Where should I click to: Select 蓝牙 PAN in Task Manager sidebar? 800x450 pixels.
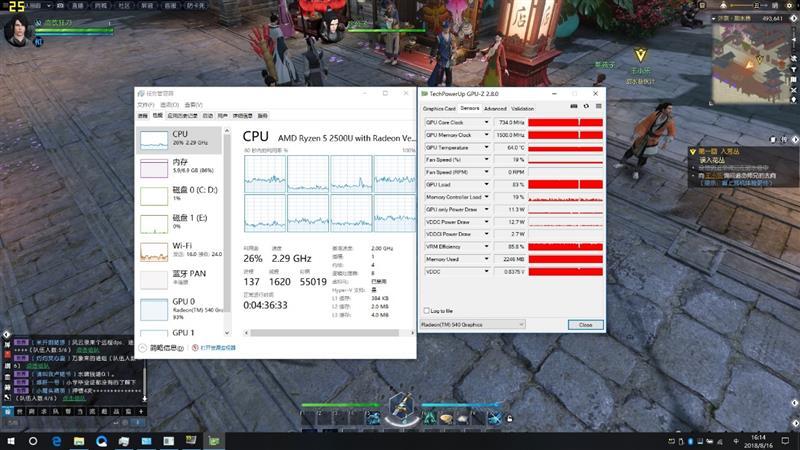pos(180,279)
